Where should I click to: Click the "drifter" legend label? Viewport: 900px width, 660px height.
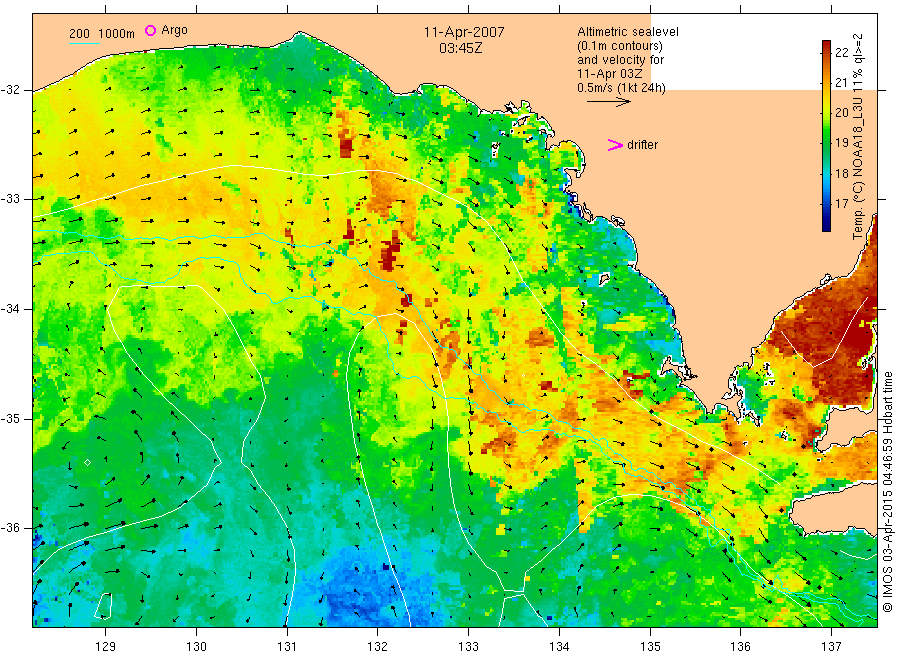tap(642, 145)
